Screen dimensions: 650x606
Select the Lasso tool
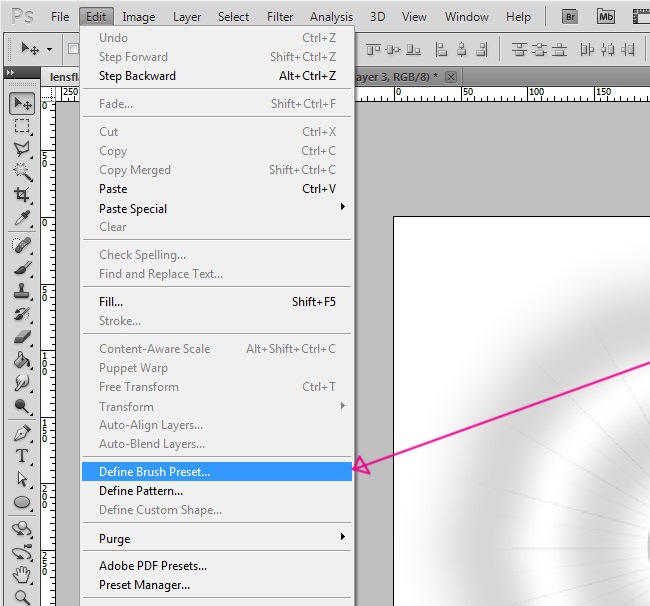(x=22, y=149)
